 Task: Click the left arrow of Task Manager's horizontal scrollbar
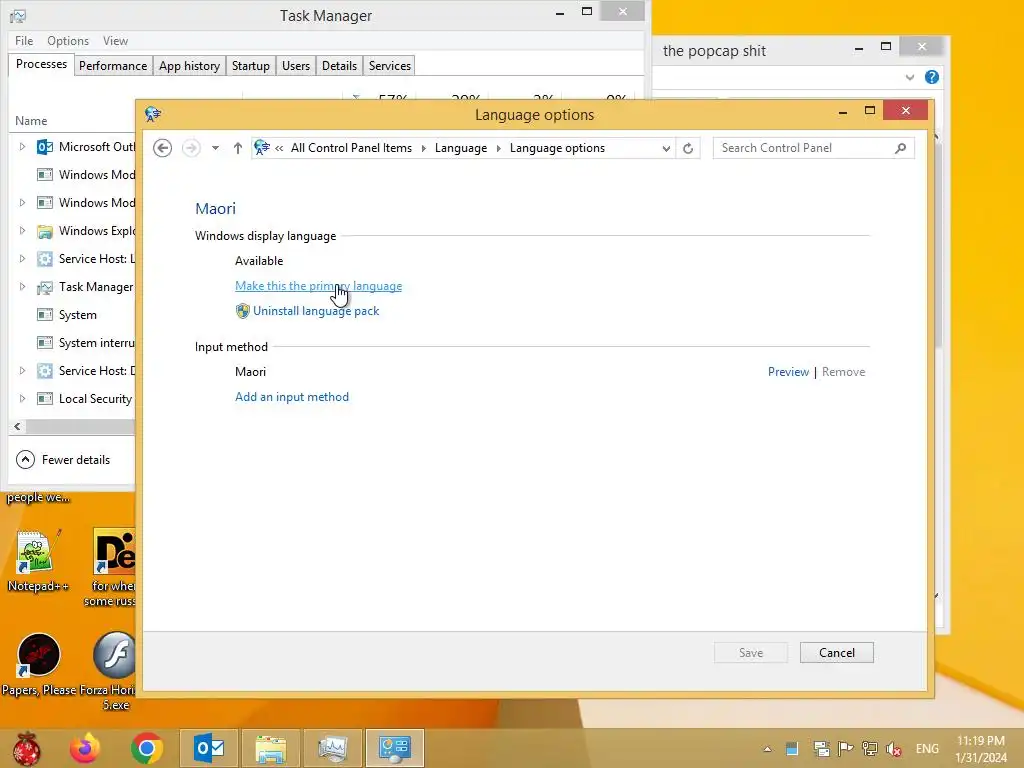tap(17, 426)
